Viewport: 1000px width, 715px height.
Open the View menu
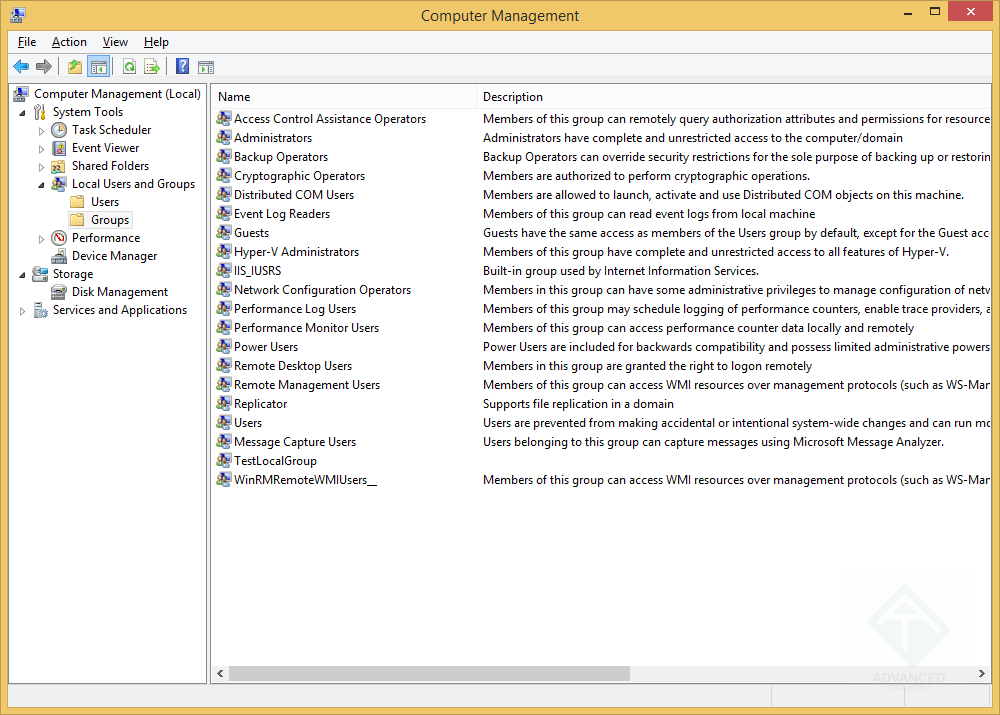(115, 42)
